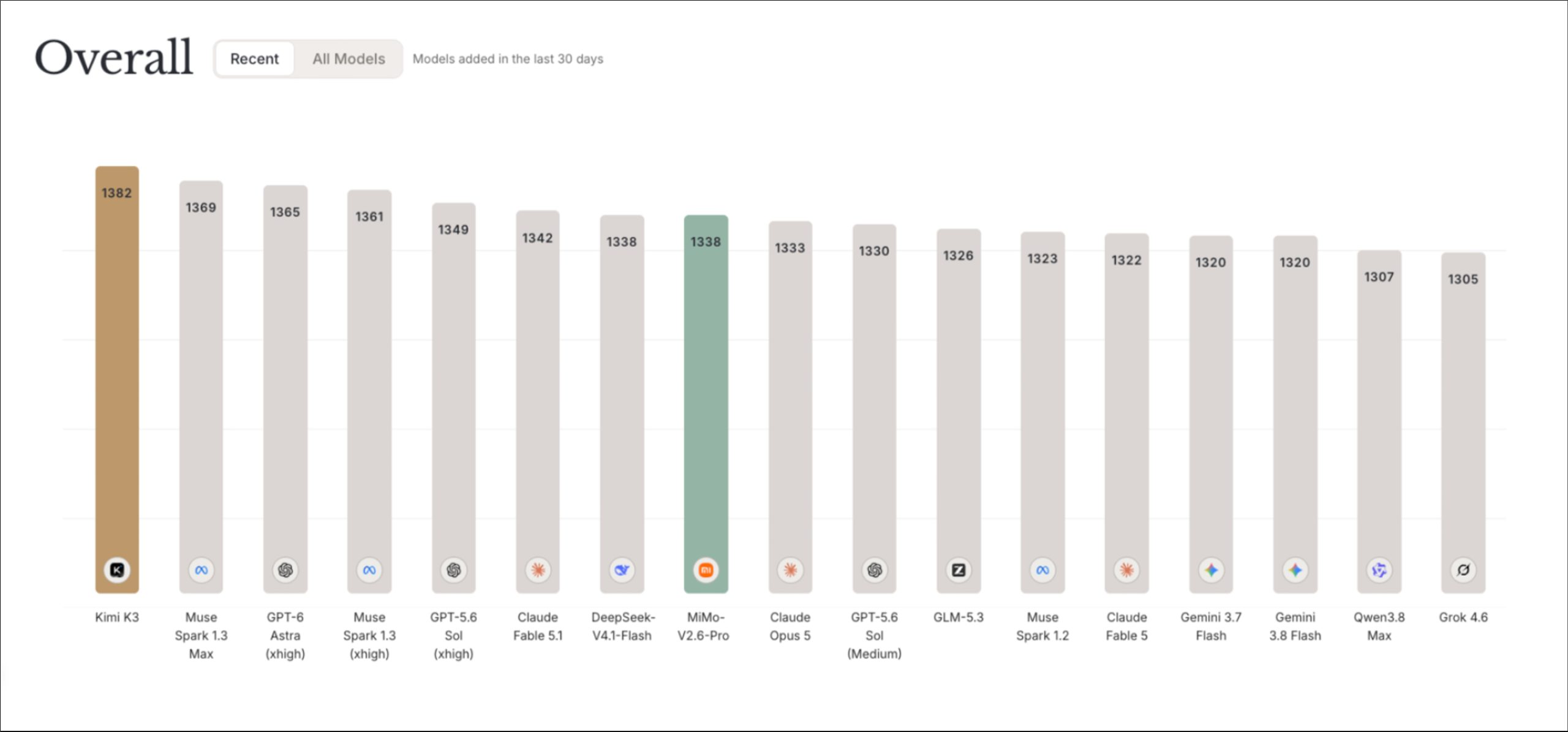
Task: Click the GLM-5.3 Z logo icon
Action: (x=959, y=570)
